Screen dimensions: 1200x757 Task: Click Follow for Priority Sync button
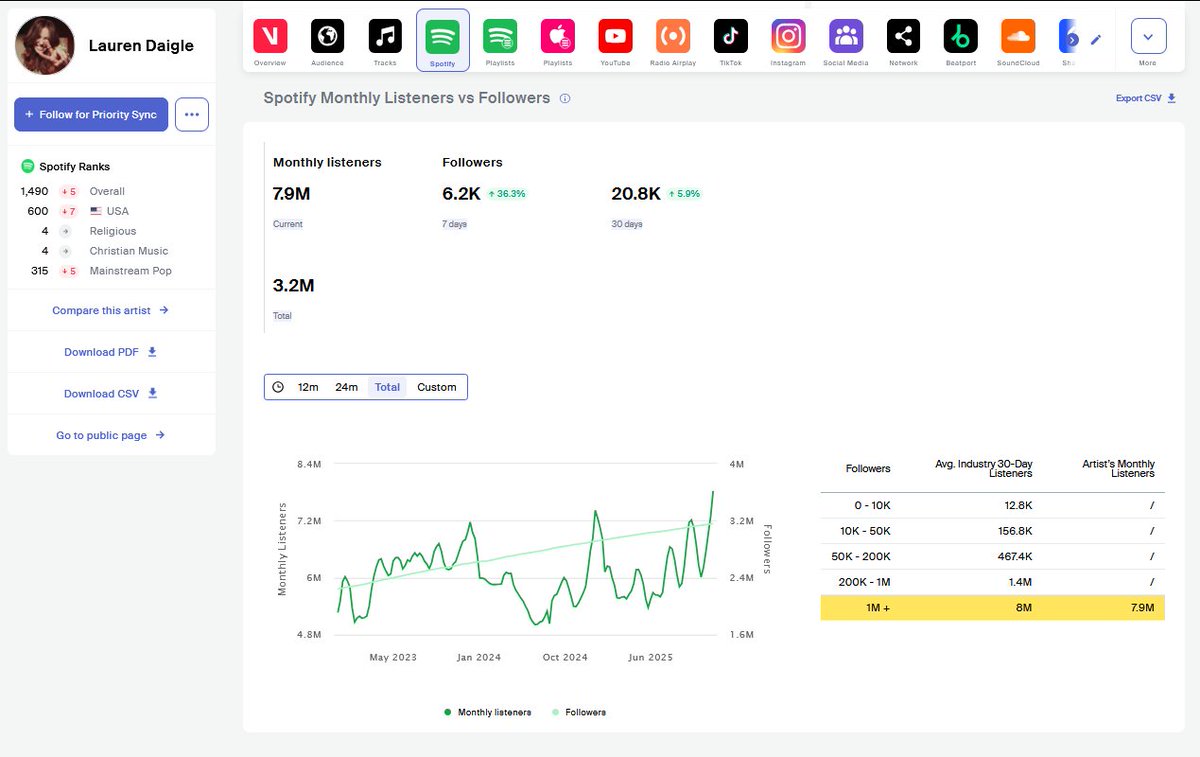91,114
